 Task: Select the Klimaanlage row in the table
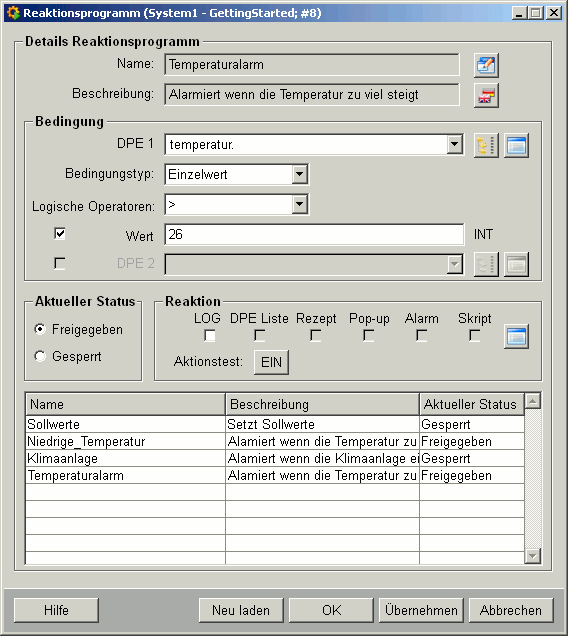pos(275,458)
